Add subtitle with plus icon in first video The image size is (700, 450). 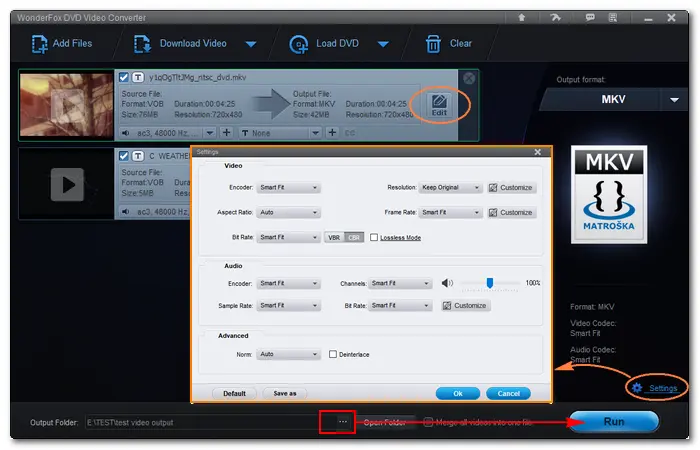332,133
